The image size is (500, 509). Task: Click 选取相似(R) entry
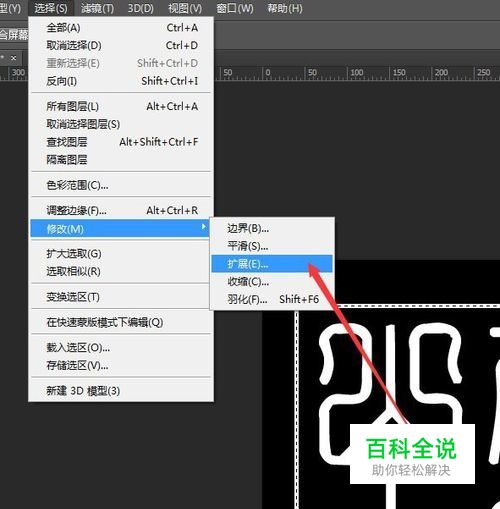122,272
